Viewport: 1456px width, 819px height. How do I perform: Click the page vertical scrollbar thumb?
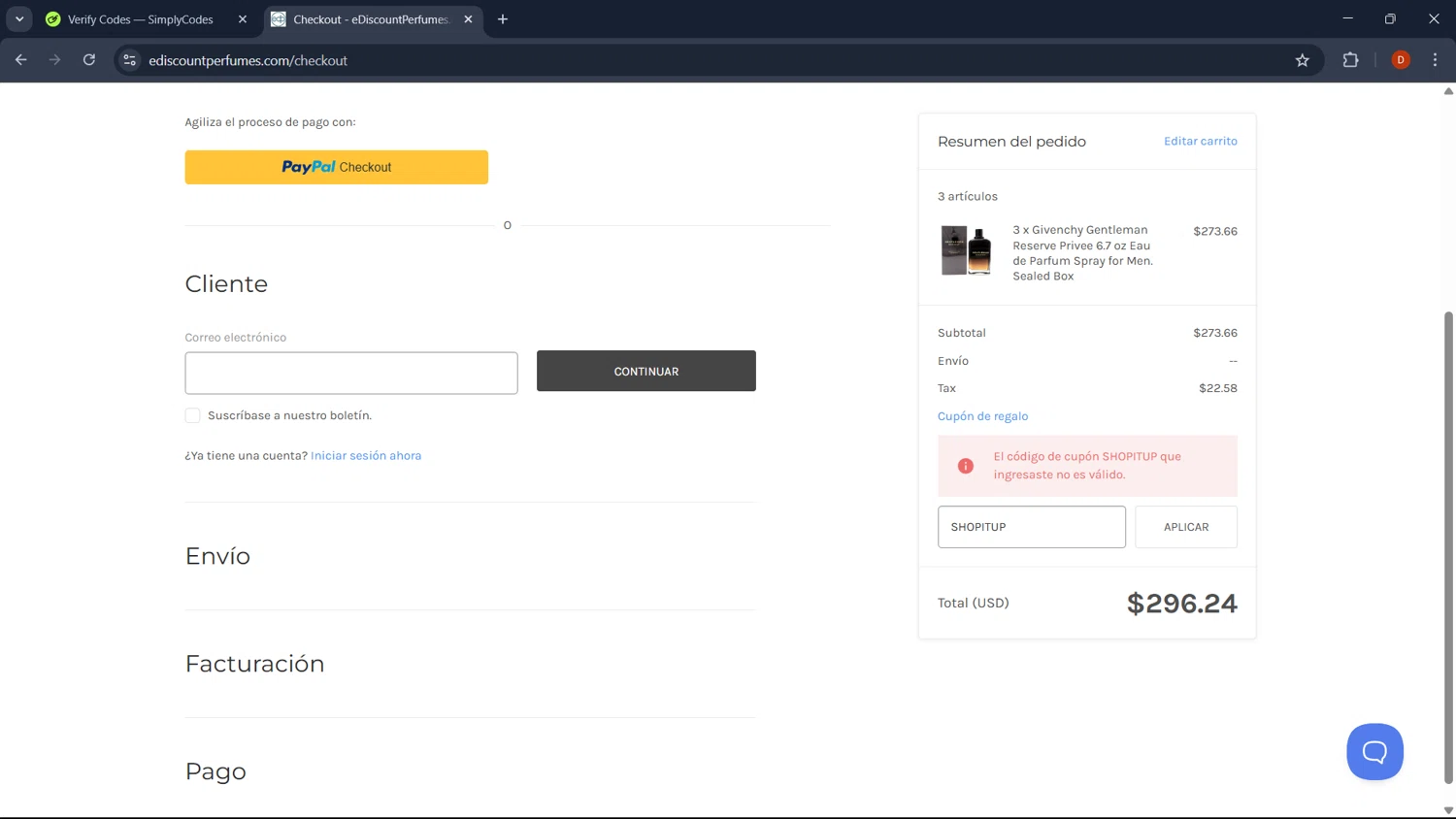pos(1448,547)
